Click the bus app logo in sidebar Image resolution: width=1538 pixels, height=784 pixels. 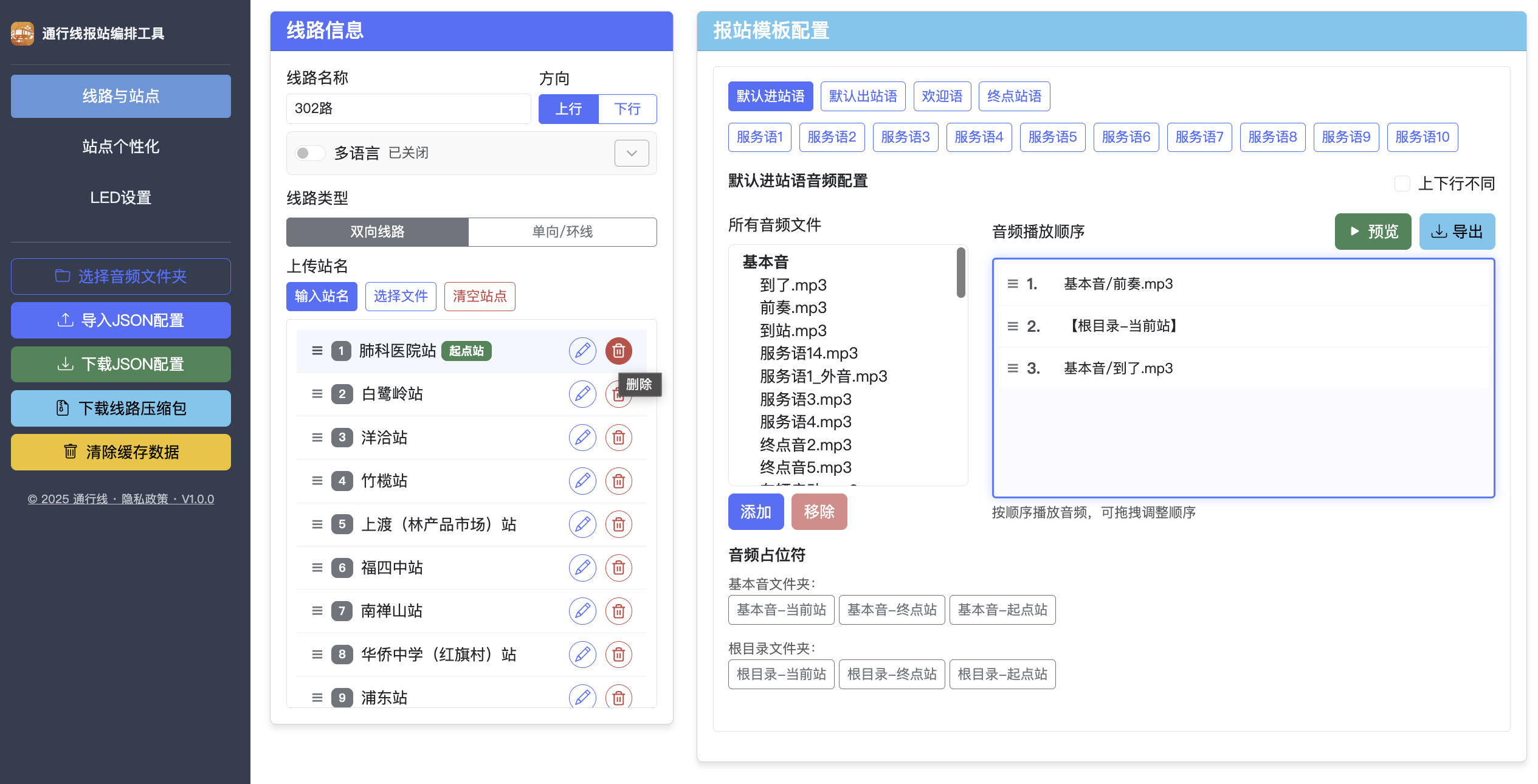pos(22,34)
